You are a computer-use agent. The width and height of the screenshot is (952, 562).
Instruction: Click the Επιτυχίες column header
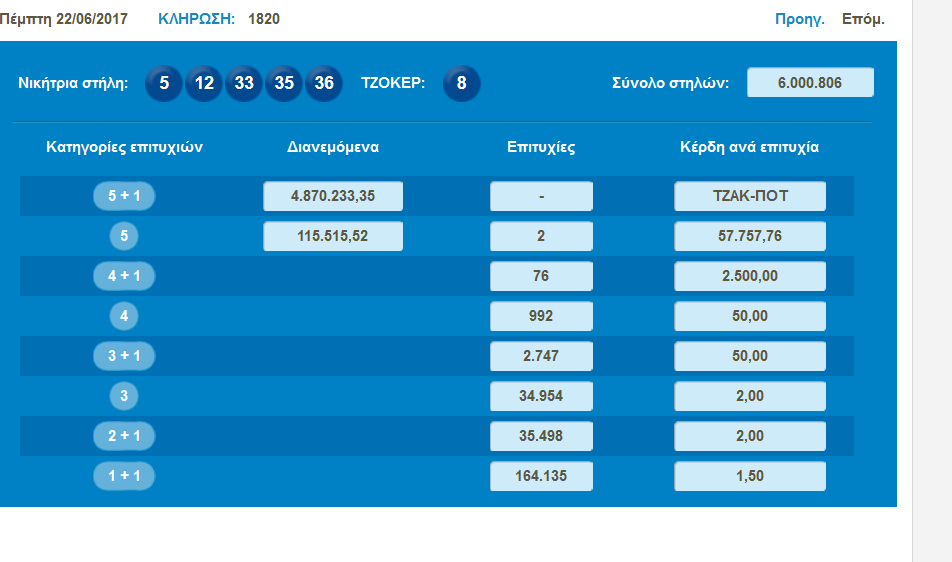(x=541, y=147)
